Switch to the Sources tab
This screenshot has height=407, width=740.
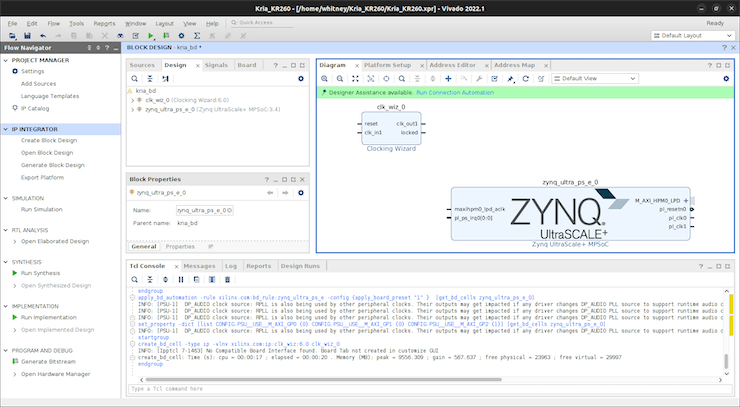click(x=142, y=65)
